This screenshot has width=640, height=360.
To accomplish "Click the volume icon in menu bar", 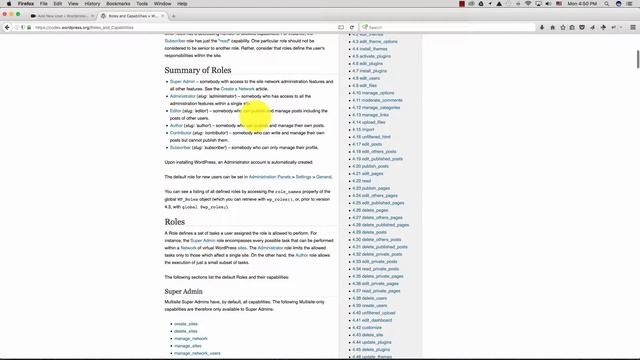I will pyautogui.click(x=549, y=4).
